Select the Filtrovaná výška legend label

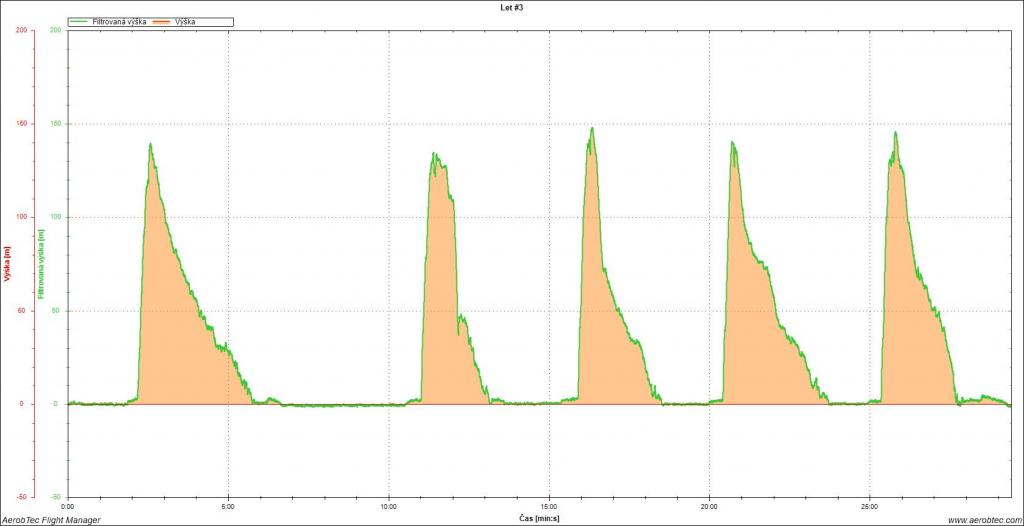pos(119,21)
